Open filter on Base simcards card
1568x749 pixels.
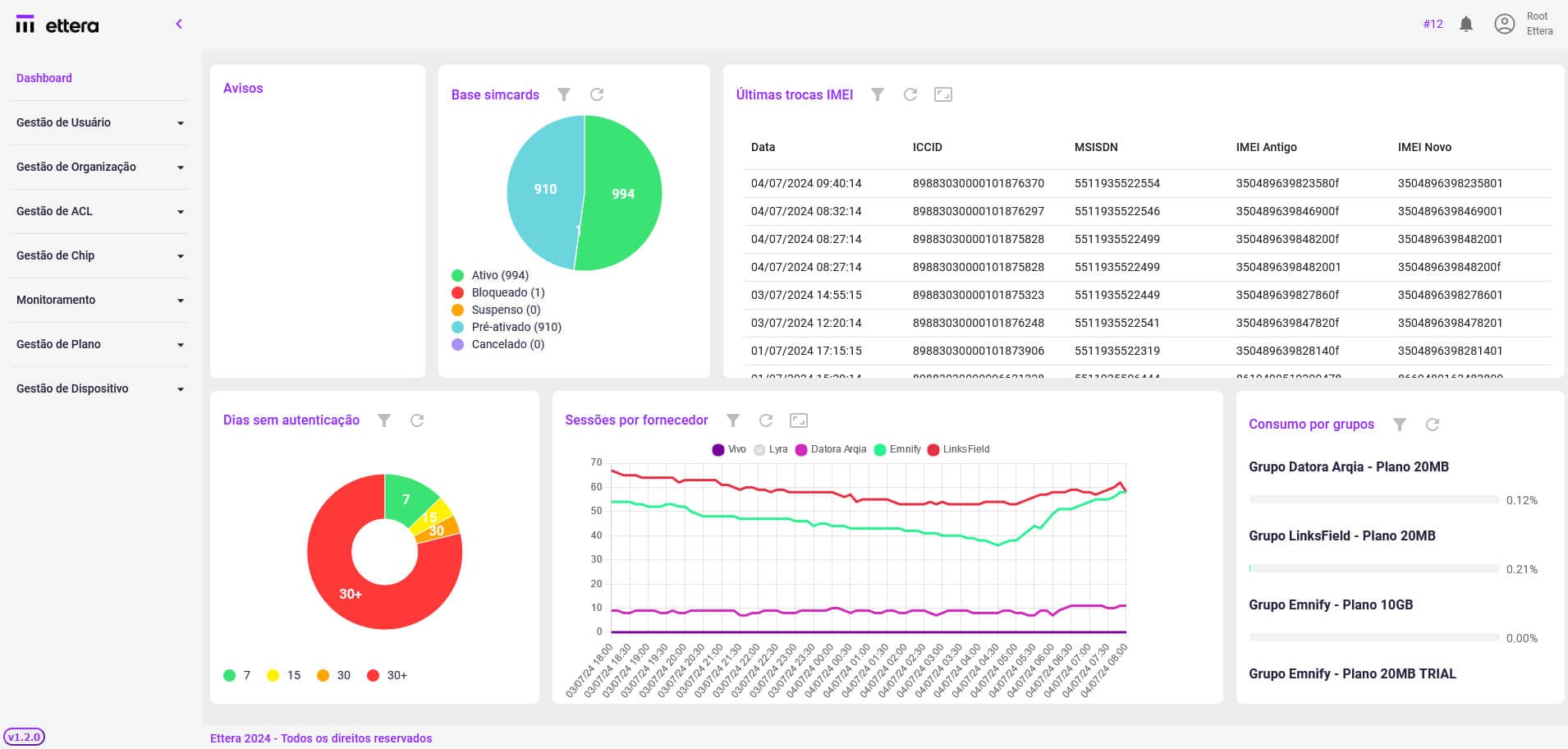564,94
